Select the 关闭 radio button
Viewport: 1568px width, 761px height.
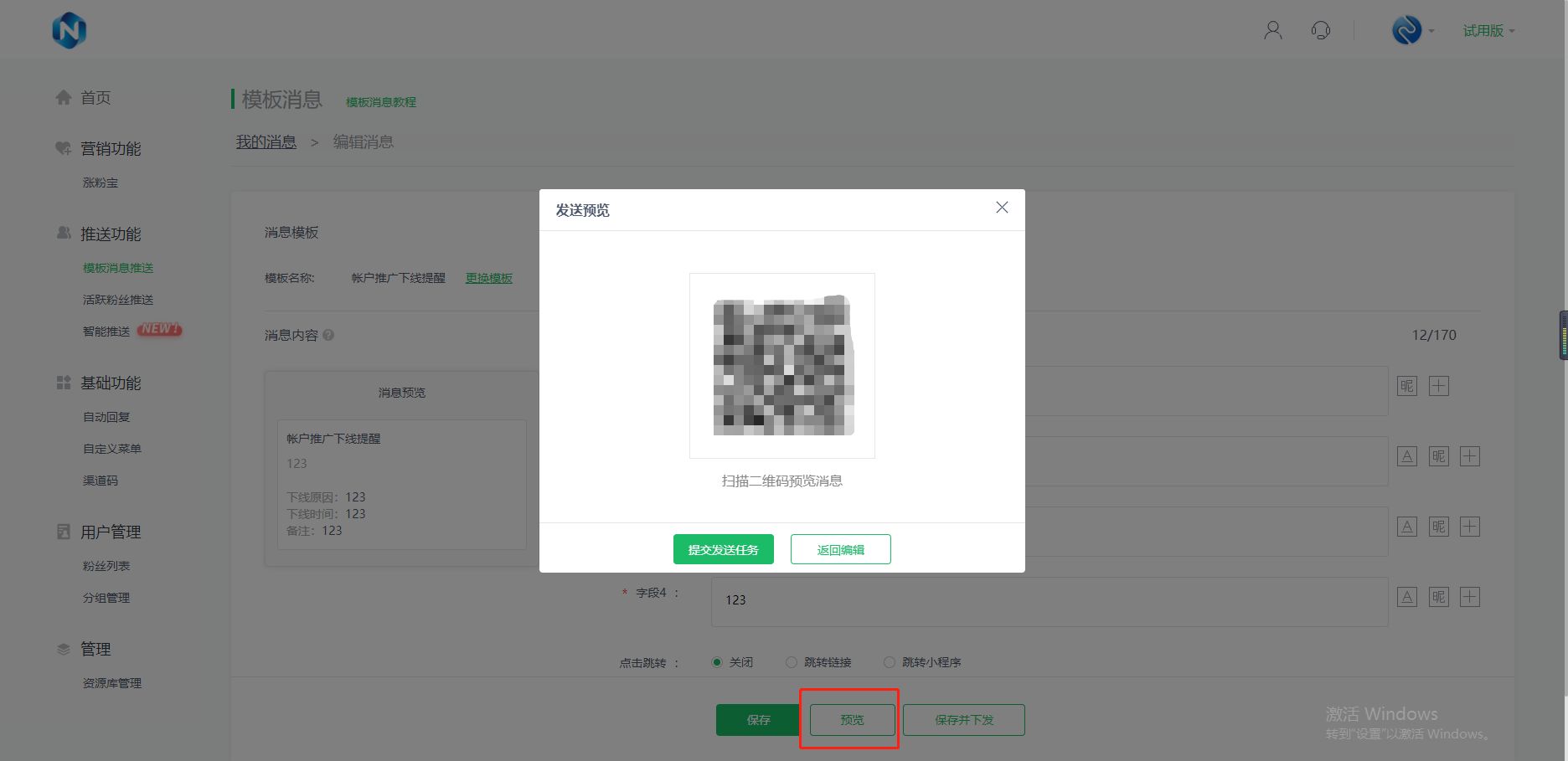(x=717, y=661)
